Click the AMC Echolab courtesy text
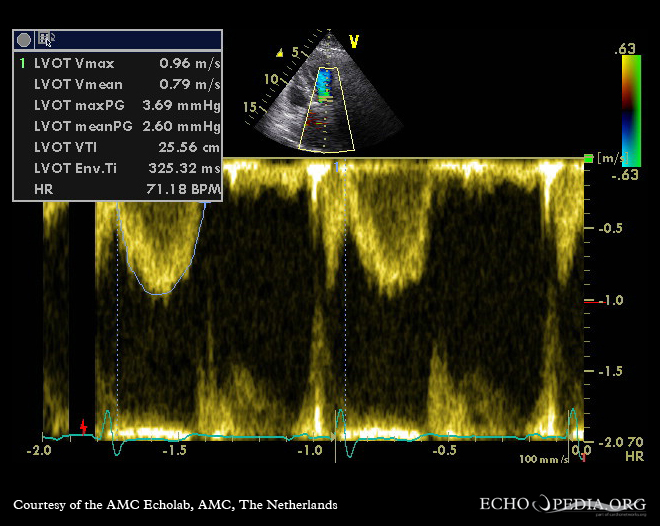The width and height of the screenshot is (660, 526). 175,505
